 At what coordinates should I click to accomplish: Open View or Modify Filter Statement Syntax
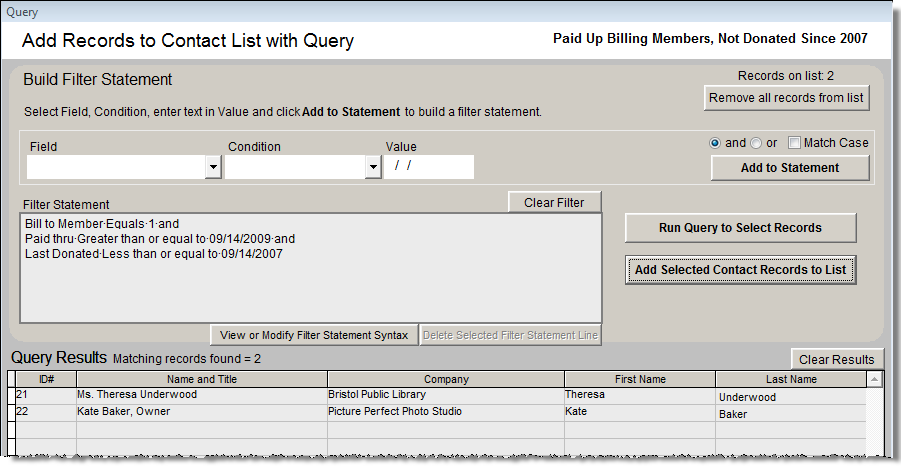coord(314,335)
